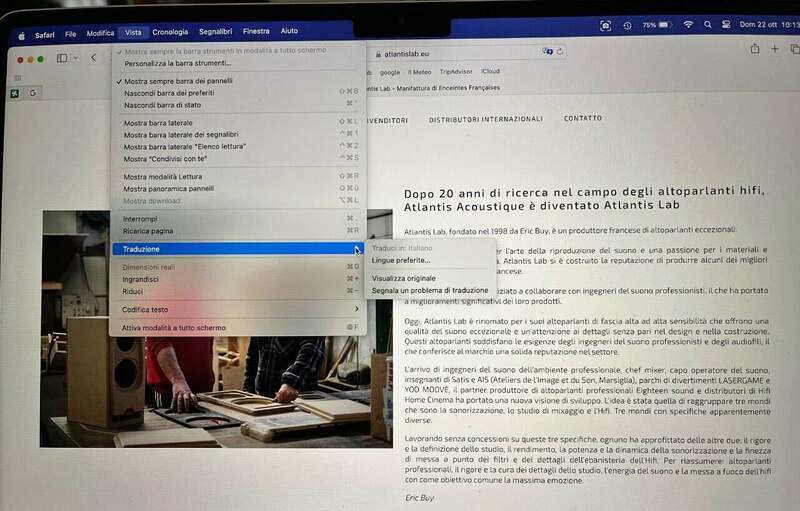Click the Safari sidebar icon
The height and width of the screenshot is (511, 800).
pos(61,58)
